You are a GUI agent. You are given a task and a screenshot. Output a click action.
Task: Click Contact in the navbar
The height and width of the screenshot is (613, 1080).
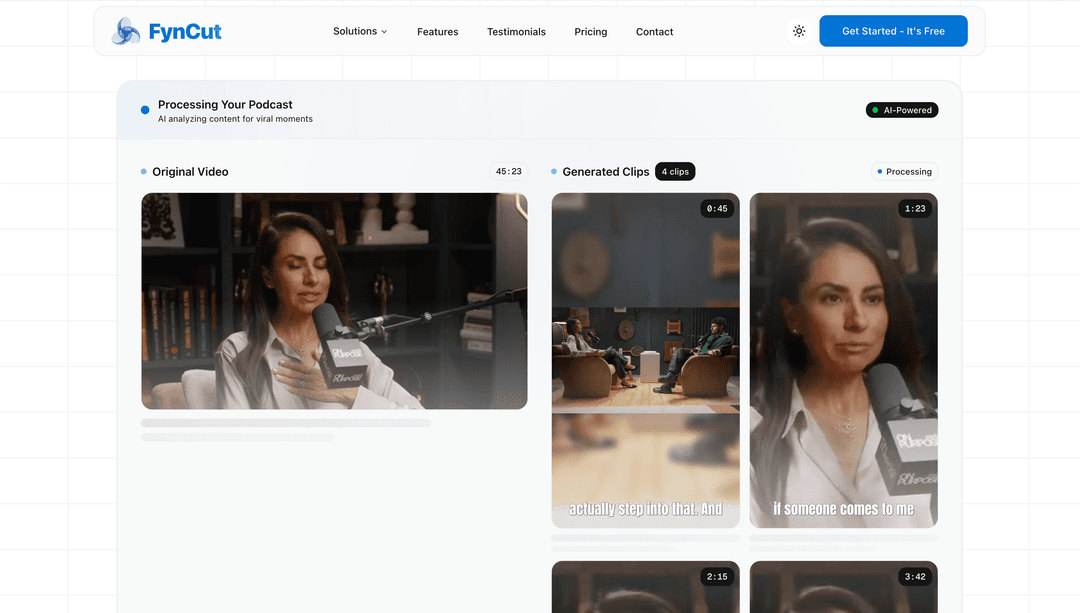pyautogui.click(x=654, y=31)
